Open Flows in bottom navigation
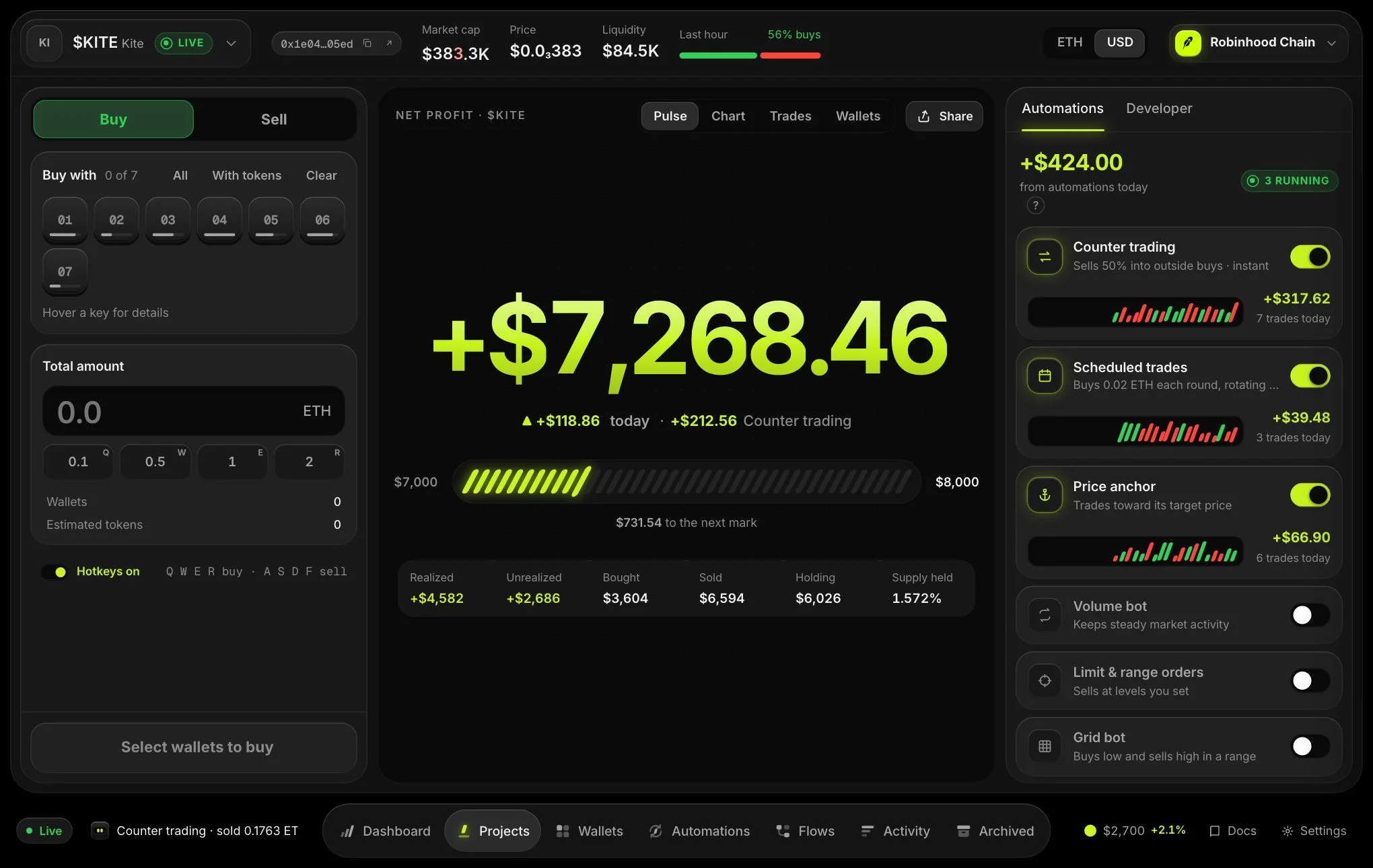Image resolution: width=1373 pixels, height=868 pixels. point(805,831)
